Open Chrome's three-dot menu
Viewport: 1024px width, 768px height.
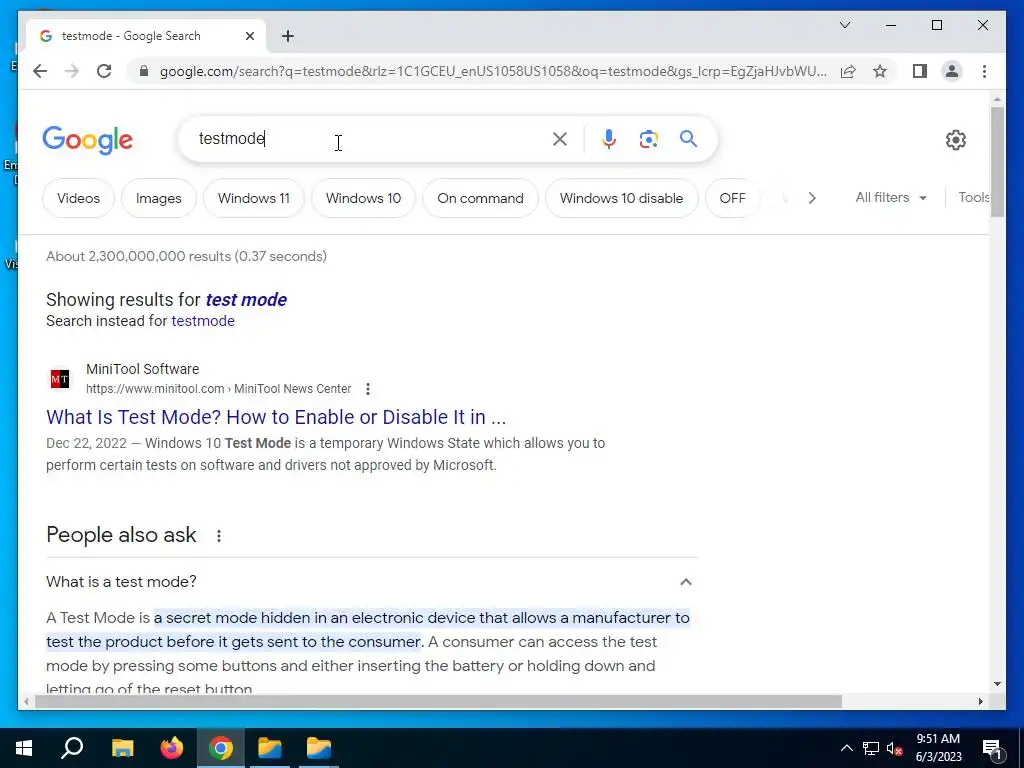984,71
